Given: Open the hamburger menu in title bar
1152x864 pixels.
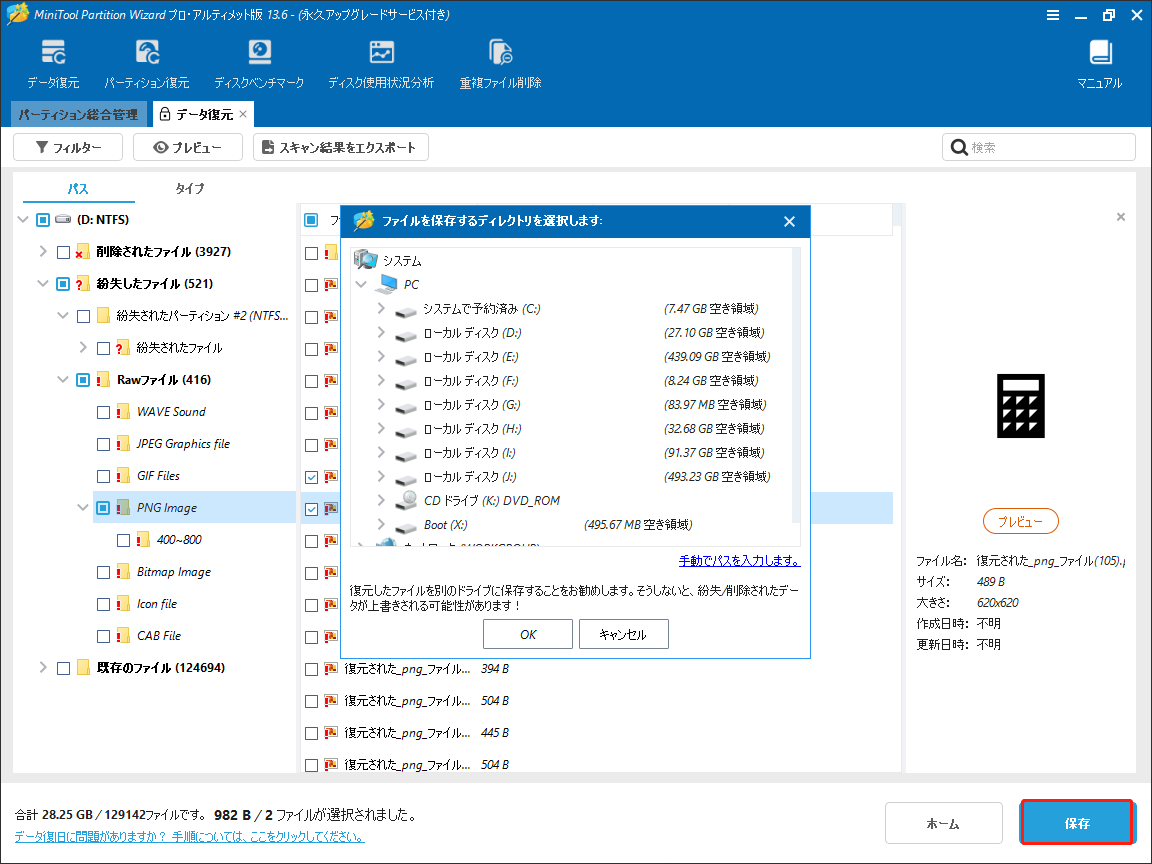Looking at the screenshot, I should (x=1053, y=15).
